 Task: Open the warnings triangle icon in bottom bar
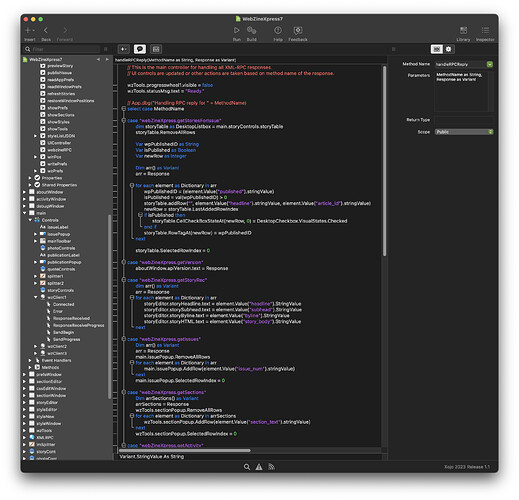pos(259,467)
